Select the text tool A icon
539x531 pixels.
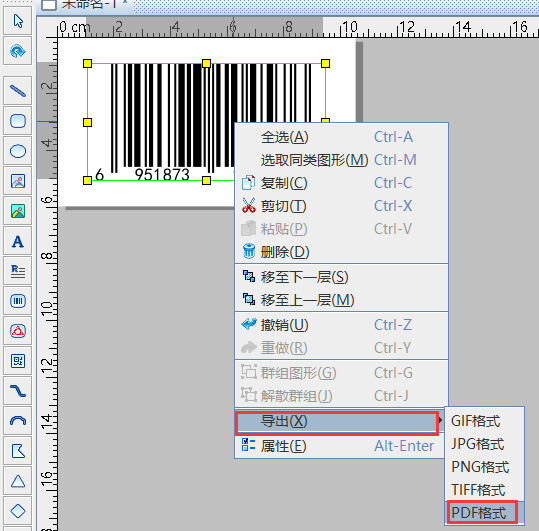18,241
